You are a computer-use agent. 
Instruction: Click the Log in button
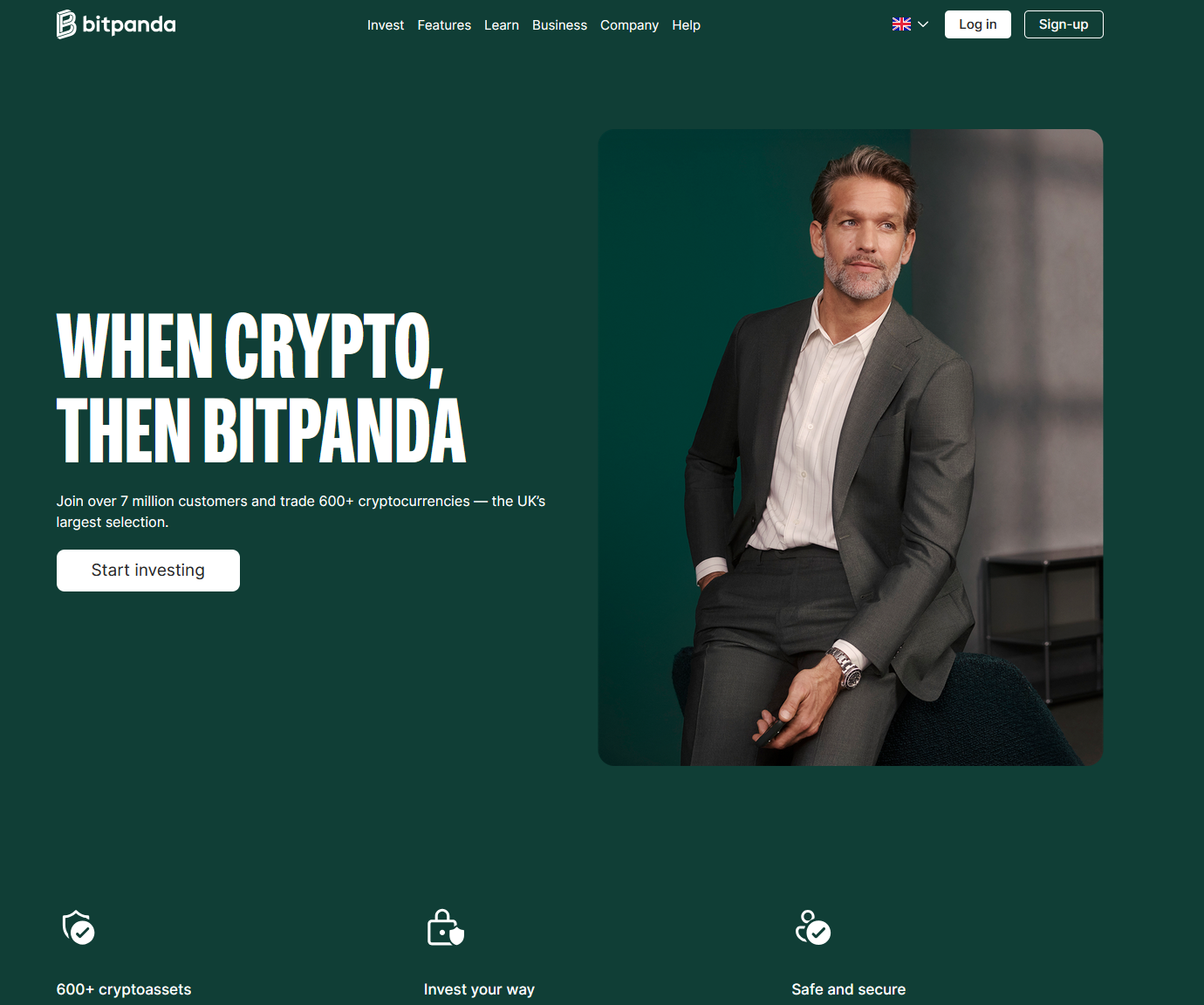[x=977, y=24]
